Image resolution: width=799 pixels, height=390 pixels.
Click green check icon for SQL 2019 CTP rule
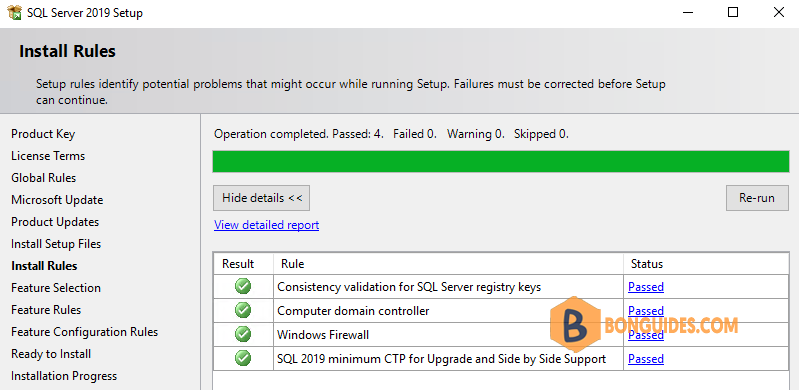point(243,358)
